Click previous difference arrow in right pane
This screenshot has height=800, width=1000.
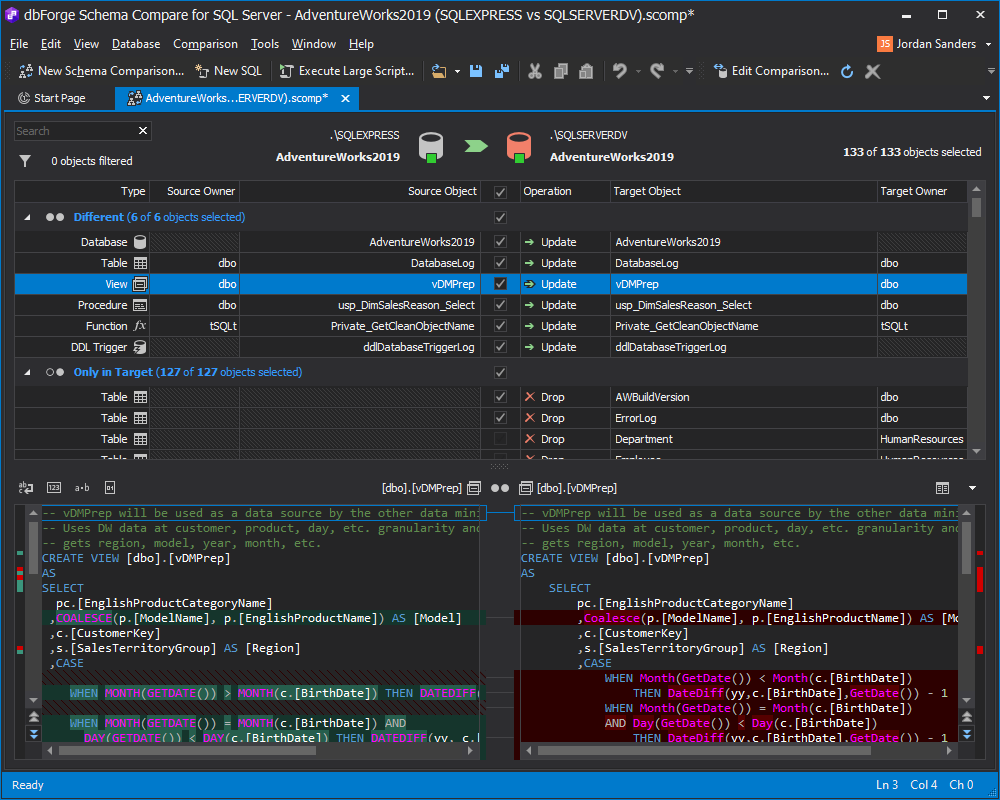point(967,716)
